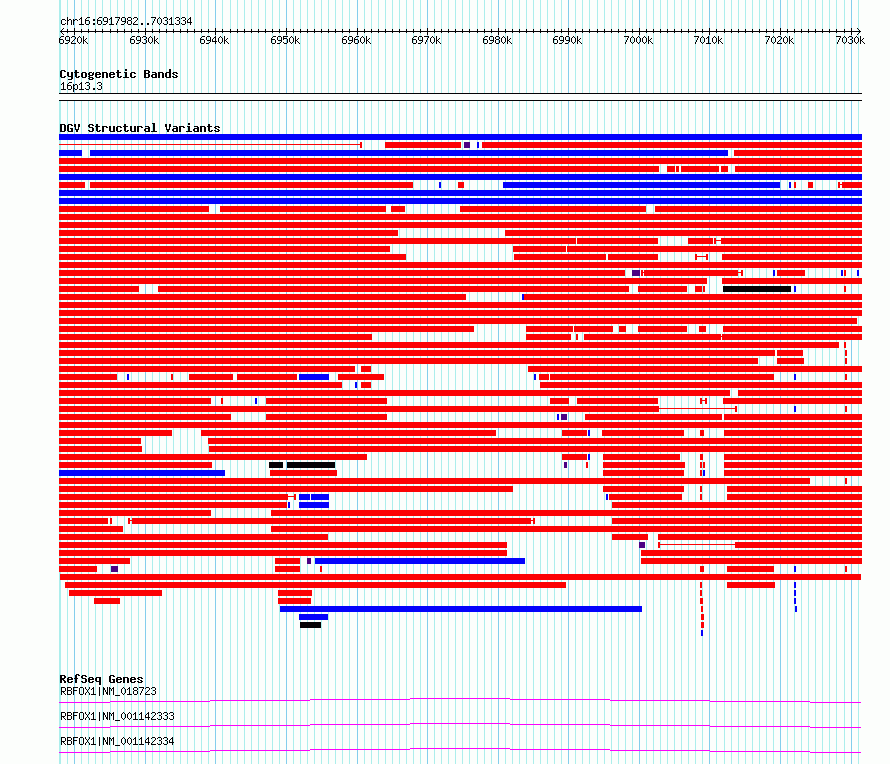Click the long black variant bar near 6950k
Viewport: 890px width, 764px height.
310,465
